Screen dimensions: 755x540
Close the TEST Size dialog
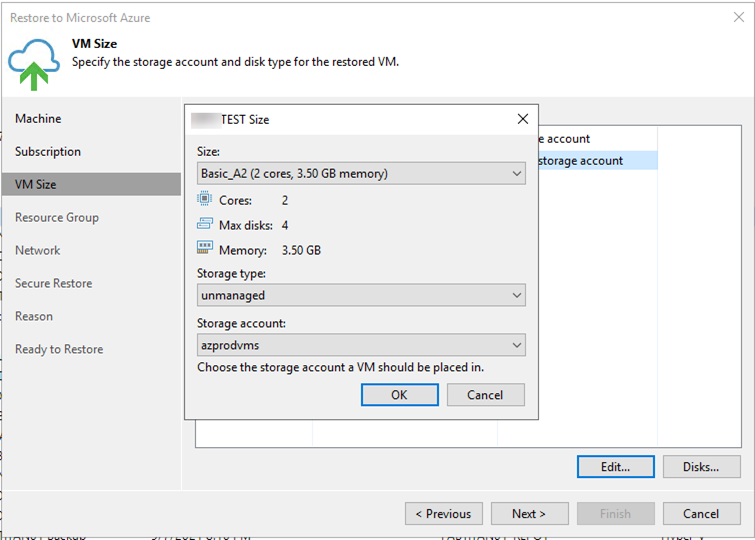point(522,119)
